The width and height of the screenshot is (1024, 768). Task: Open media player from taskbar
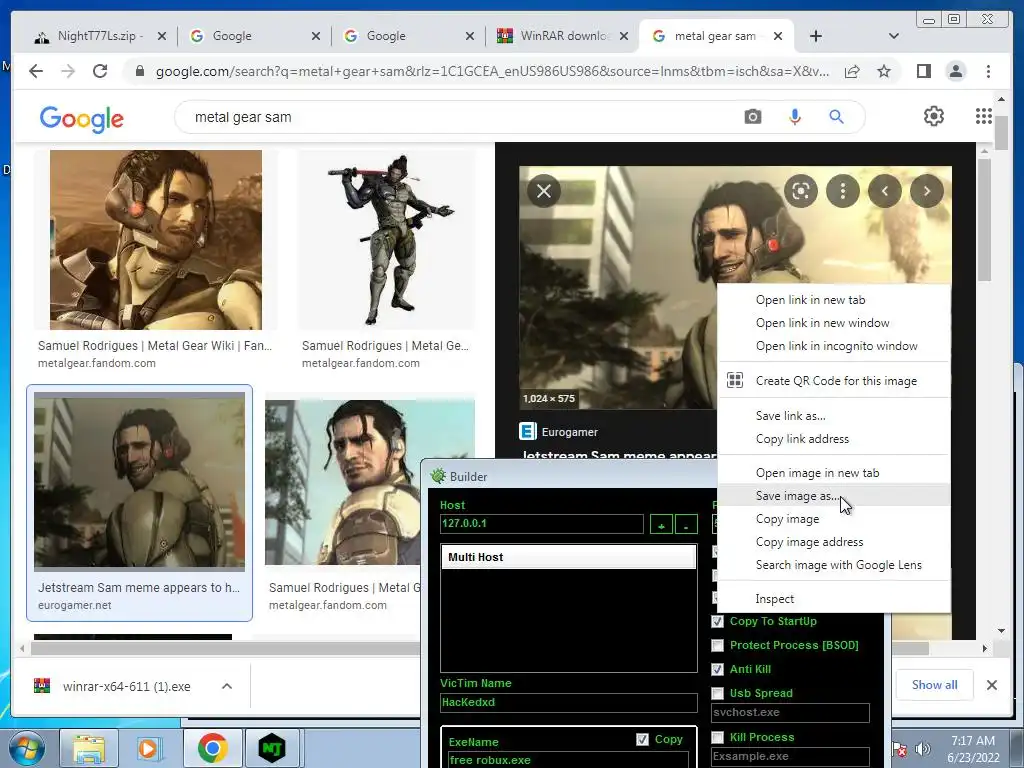click(150, 748)
